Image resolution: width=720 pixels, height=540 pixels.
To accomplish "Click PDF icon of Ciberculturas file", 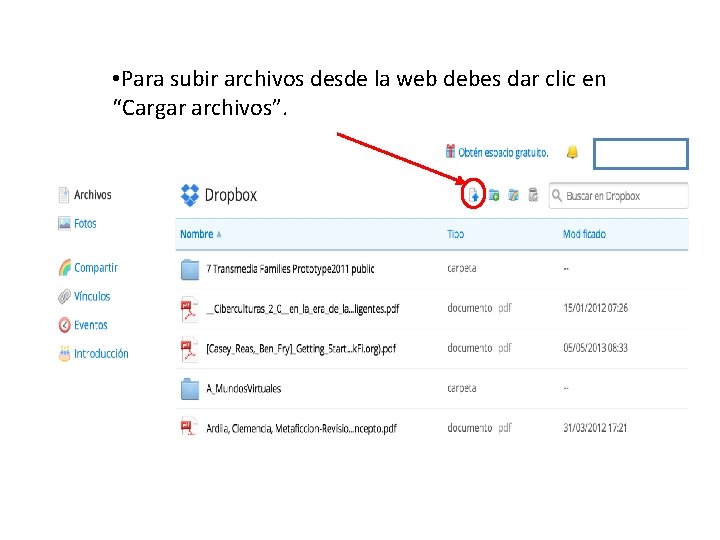I will 189,309.
